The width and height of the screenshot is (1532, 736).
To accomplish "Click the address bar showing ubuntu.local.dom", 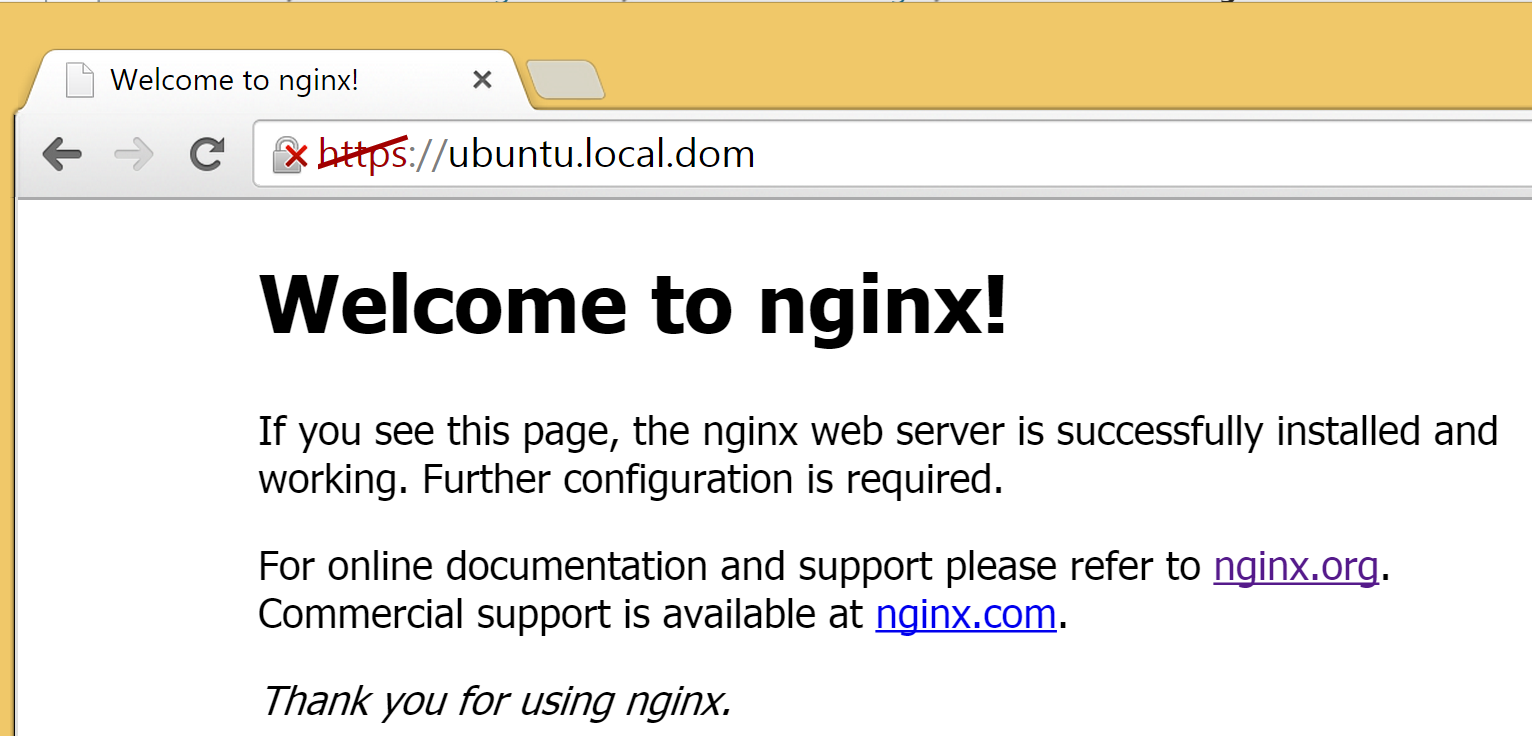I will coord(892,154).
